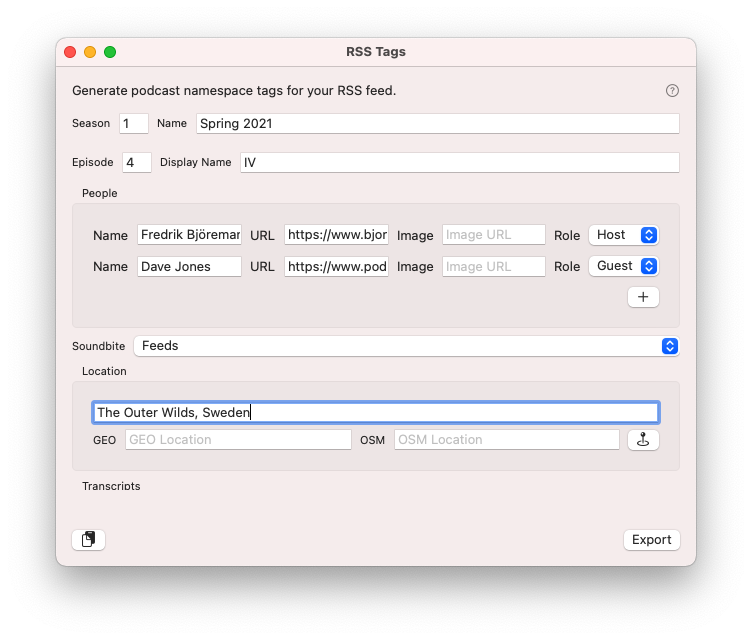Select the bjor URL field for Fredrik
Viewport: 752px width, 640px height.
coord(336,235)
